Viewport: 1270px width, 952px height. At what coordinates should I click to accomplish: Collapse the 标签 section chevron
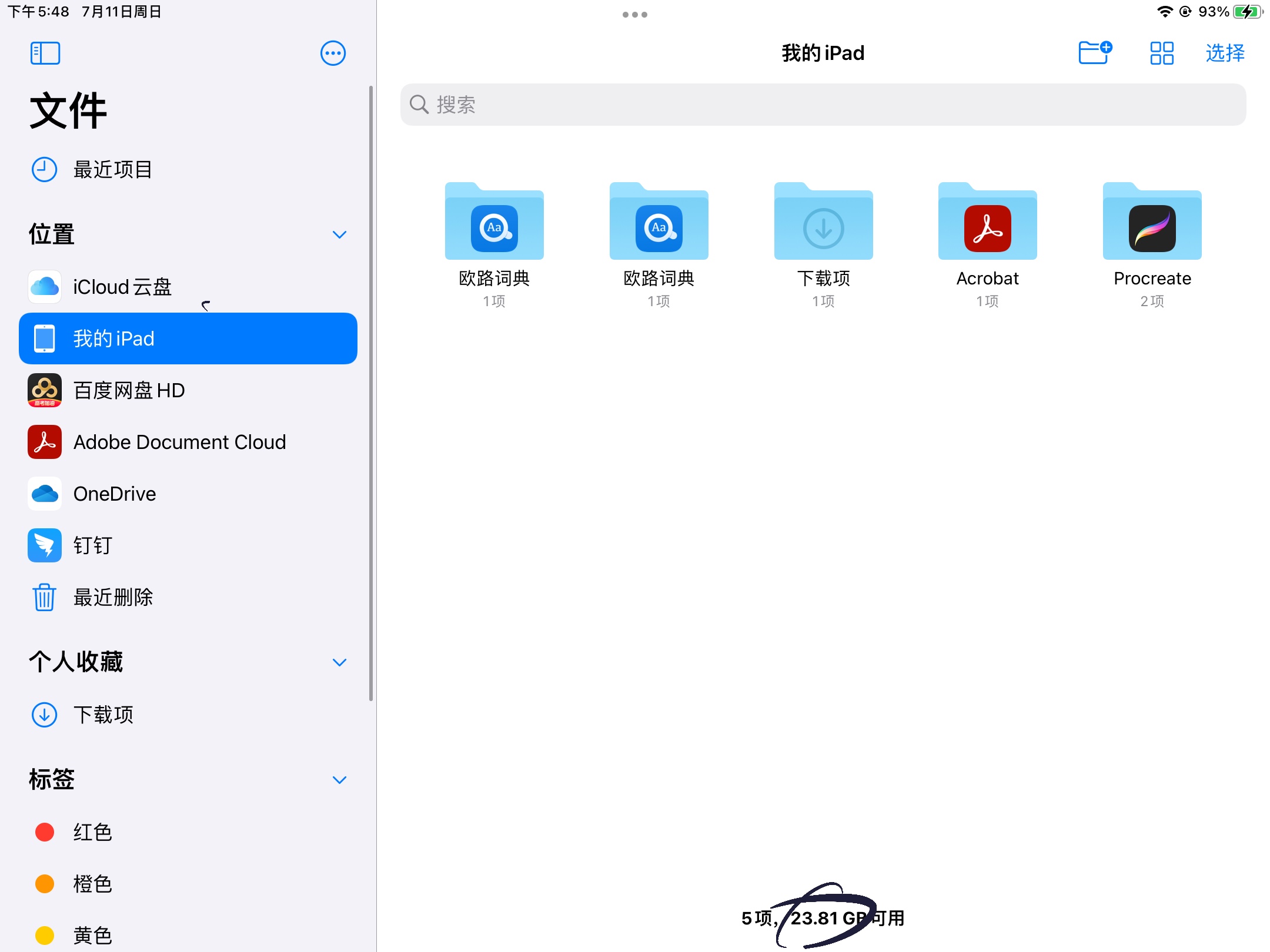pos(339,780)
